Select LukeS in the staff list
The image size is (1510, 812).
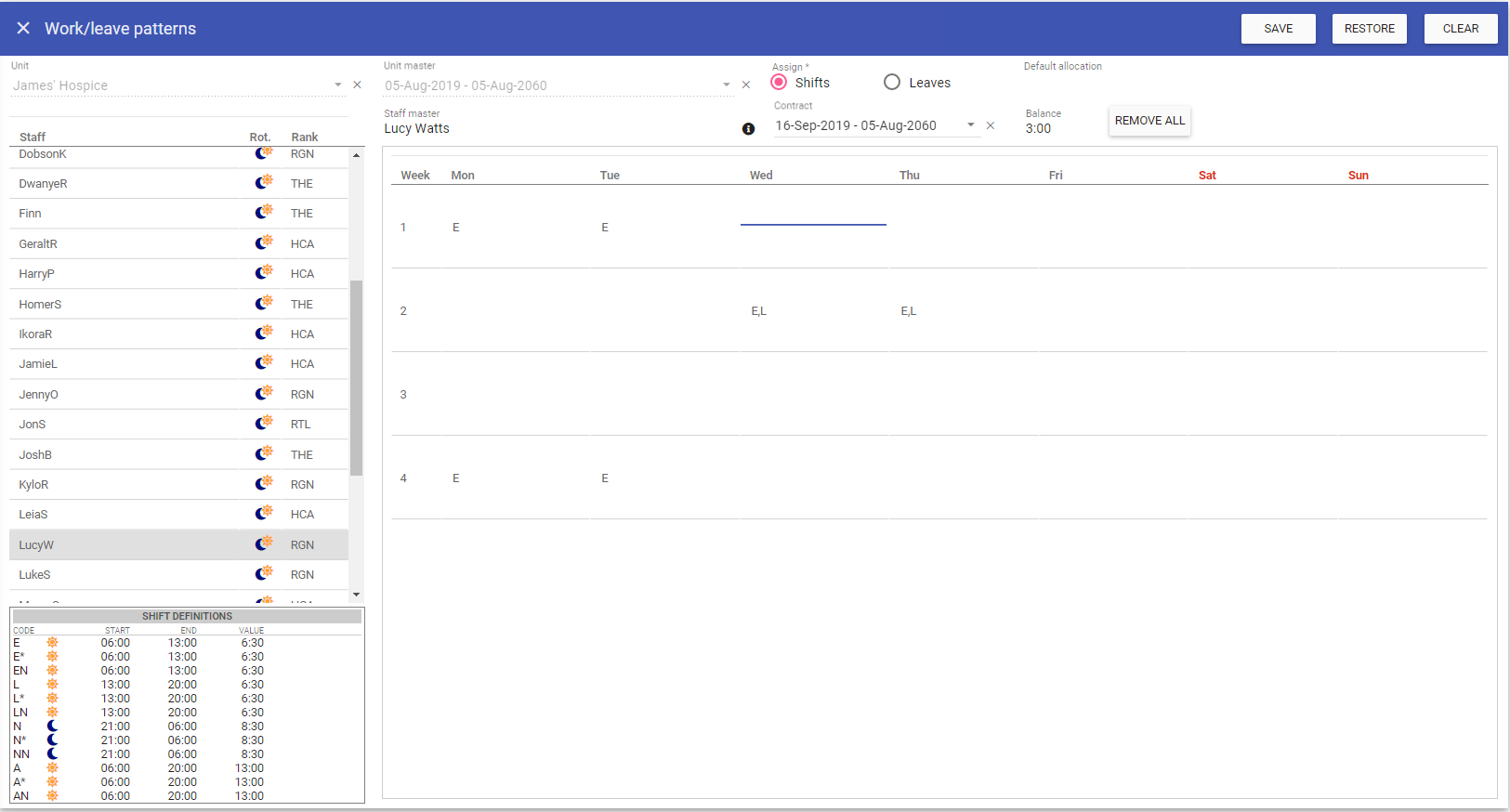[x=35, y=575]
